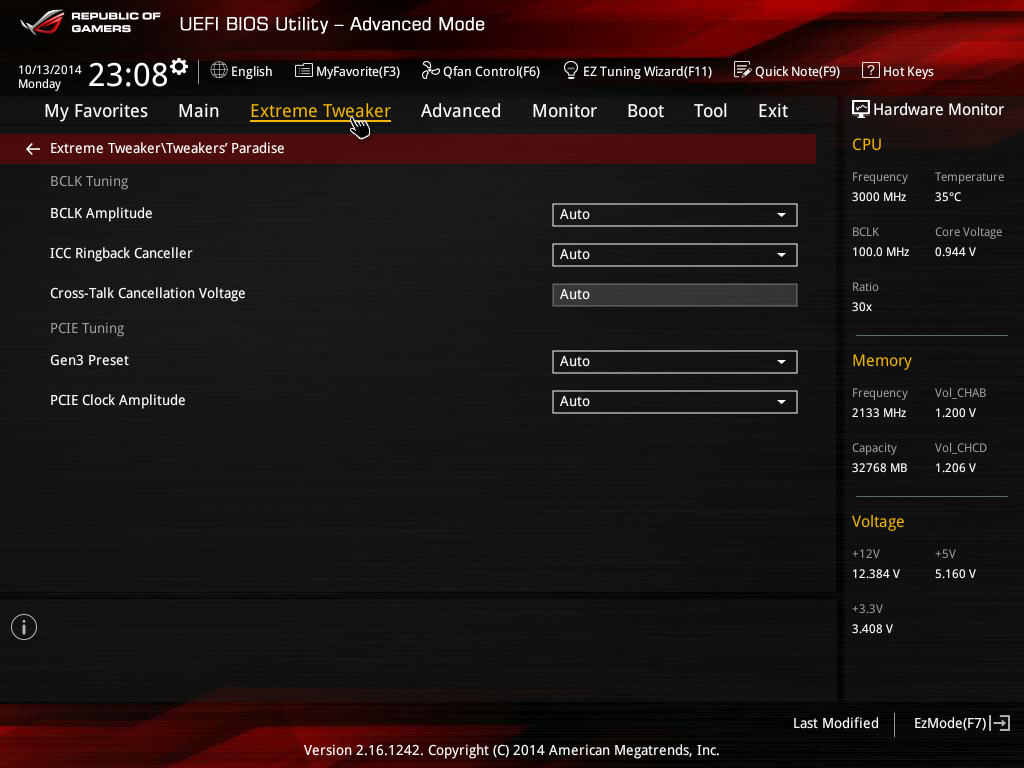Image resolution: width=1024 pixels, height=768 pixels.
Task: Go to the Boot tab
Action: coord(645,111)
